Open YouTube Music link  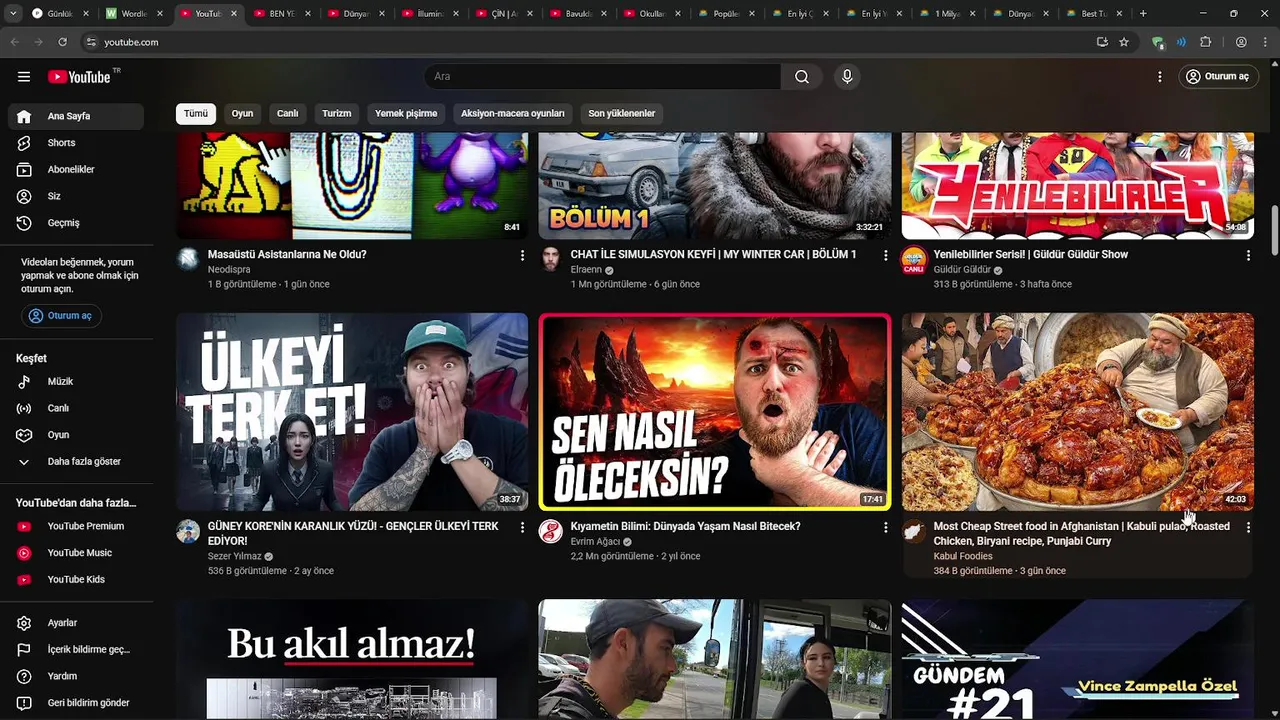(76, 553)
